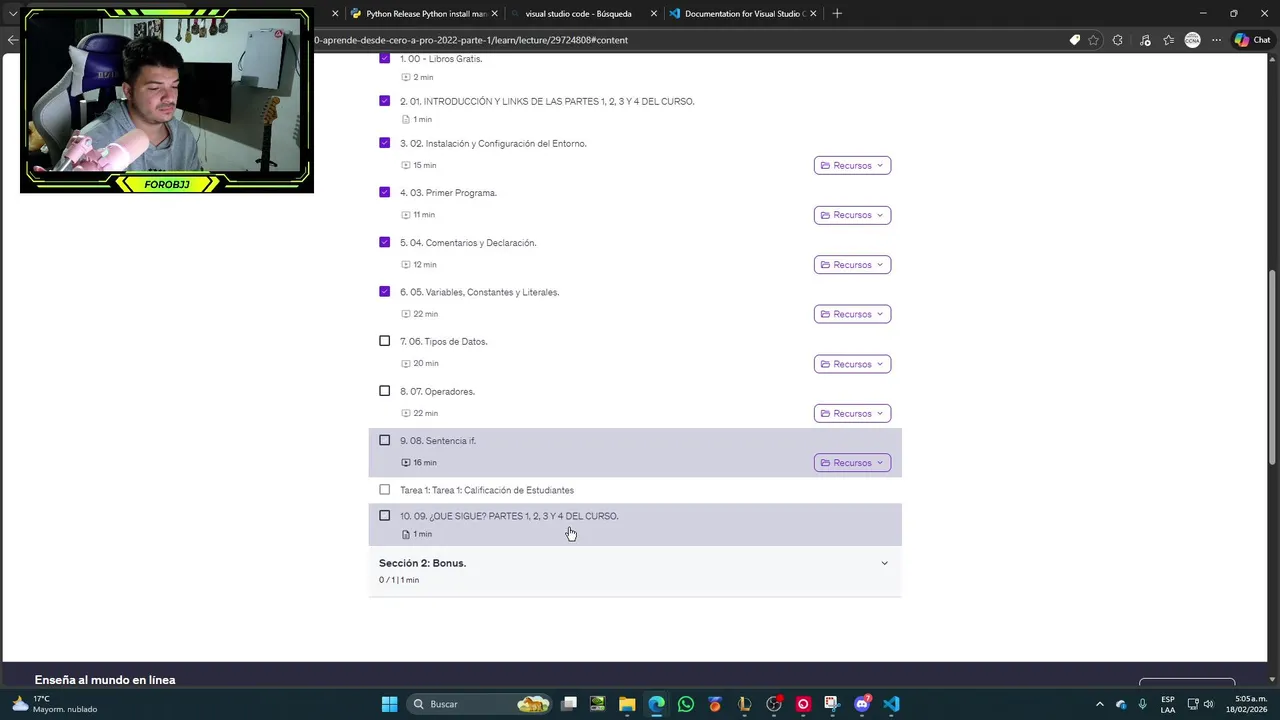This screenshot has height=720, width=1280.
Task: Open the red circular recorder taskbar app
Action: [x=803, y=704]
